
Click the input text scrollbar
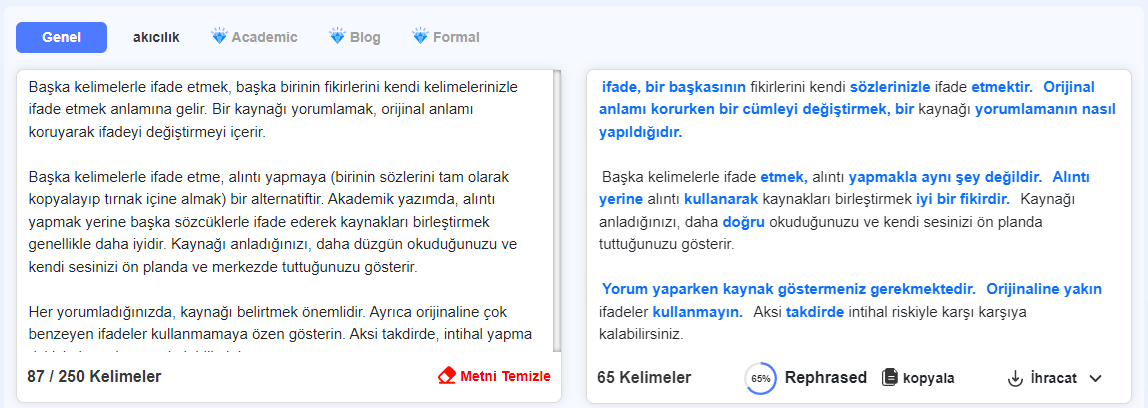coord(557,211)
